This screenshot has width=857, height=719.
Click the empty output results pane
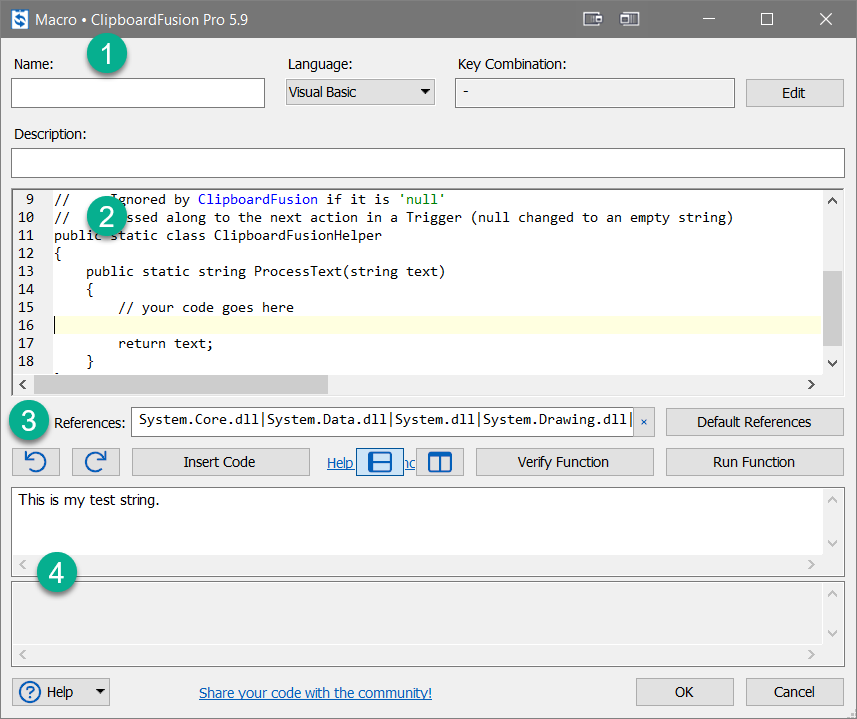tap(418, 613)
